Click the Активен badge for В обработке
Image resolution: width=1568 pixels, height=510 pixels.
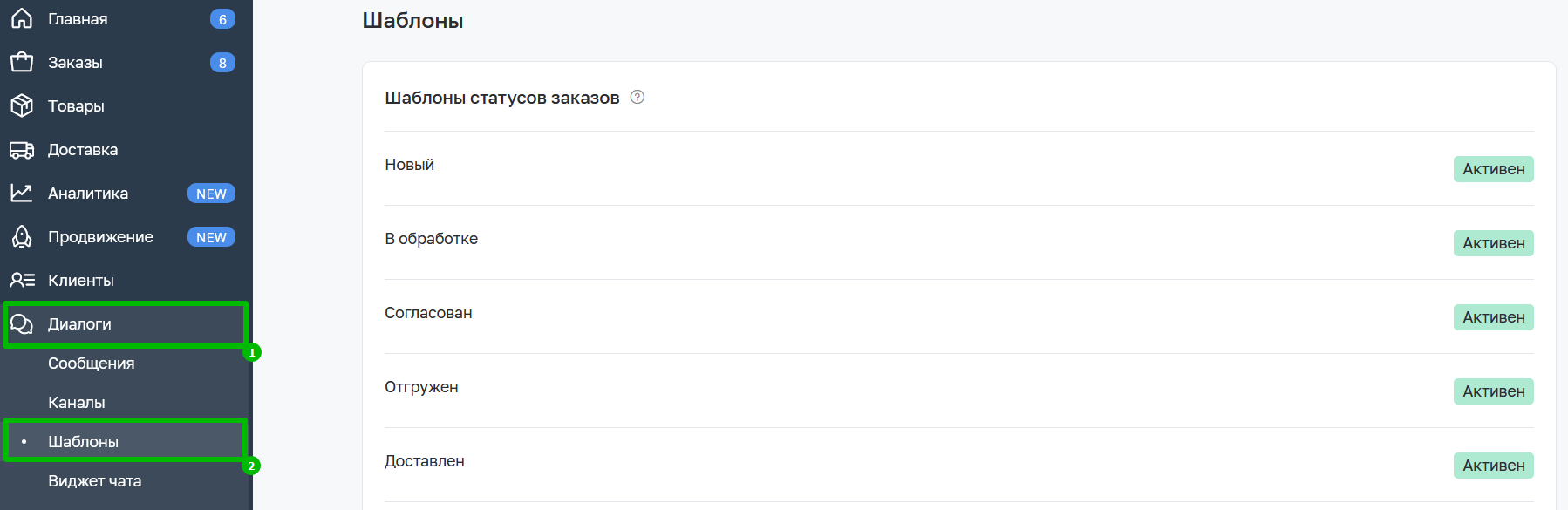(x=1493, y=243)
